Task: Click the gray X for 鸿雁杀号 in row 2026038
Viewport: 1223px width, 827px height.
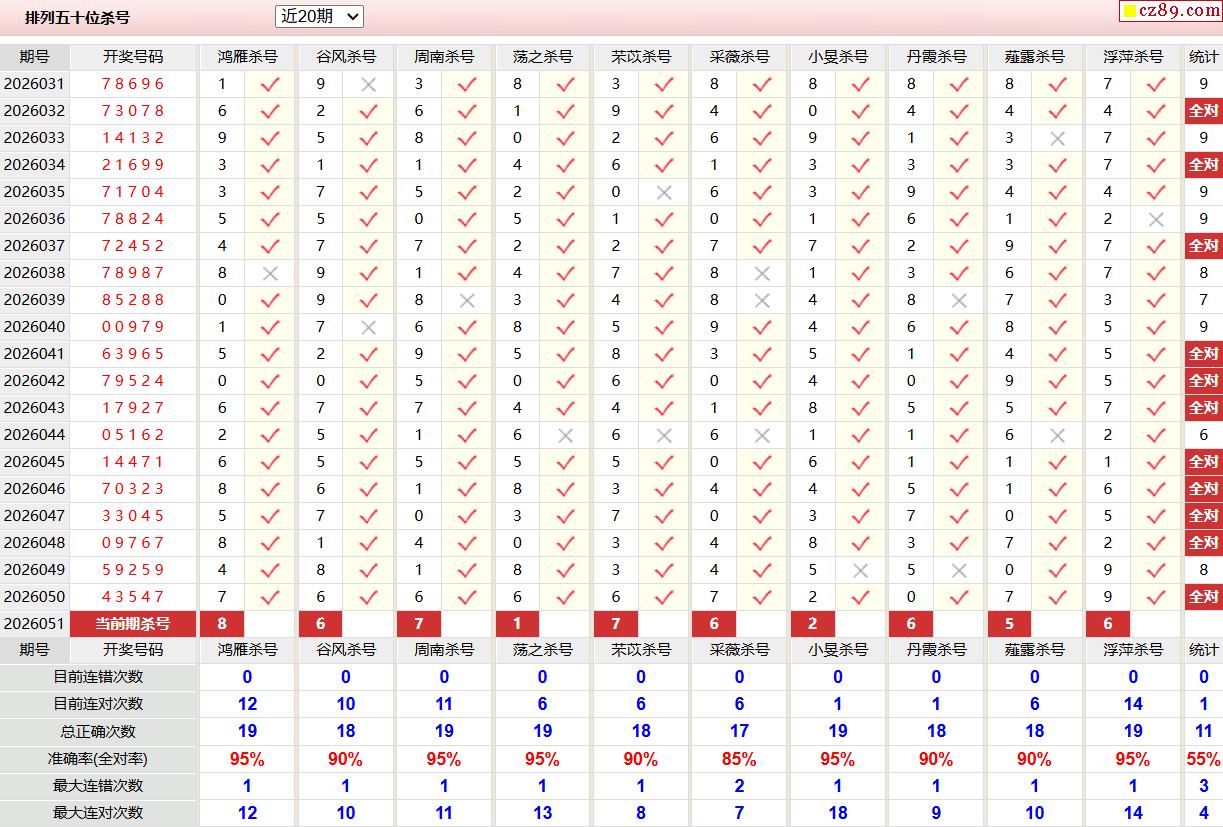Action: pyautogui.click(x=269, y=273)
